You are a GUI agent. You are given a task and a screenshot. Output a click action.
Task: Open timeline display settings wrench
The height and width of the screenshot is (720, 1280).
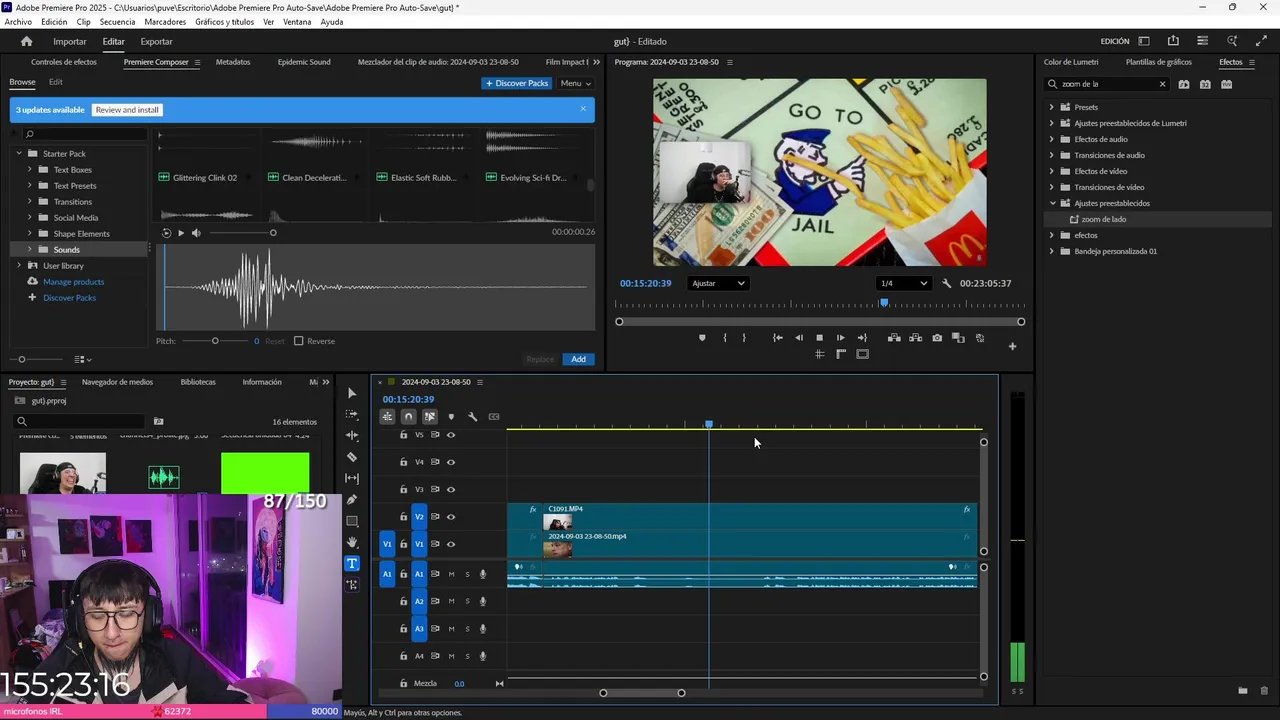click(x=472, y=417)
